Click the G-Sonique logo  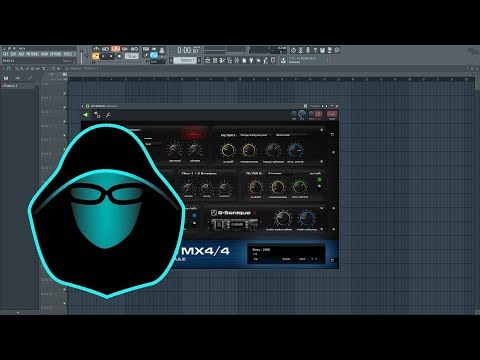(233, 213)
